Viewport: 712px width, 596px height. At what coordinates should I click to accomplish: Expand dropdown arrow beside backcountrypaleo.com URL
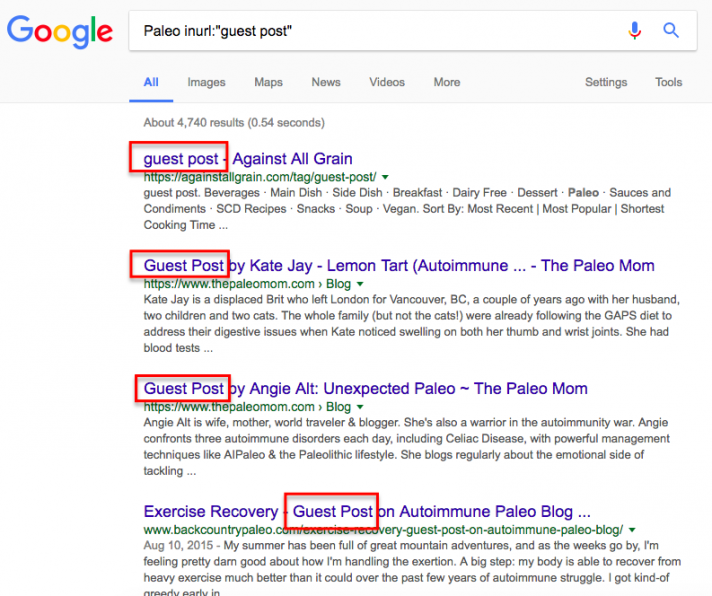(632, 530)
